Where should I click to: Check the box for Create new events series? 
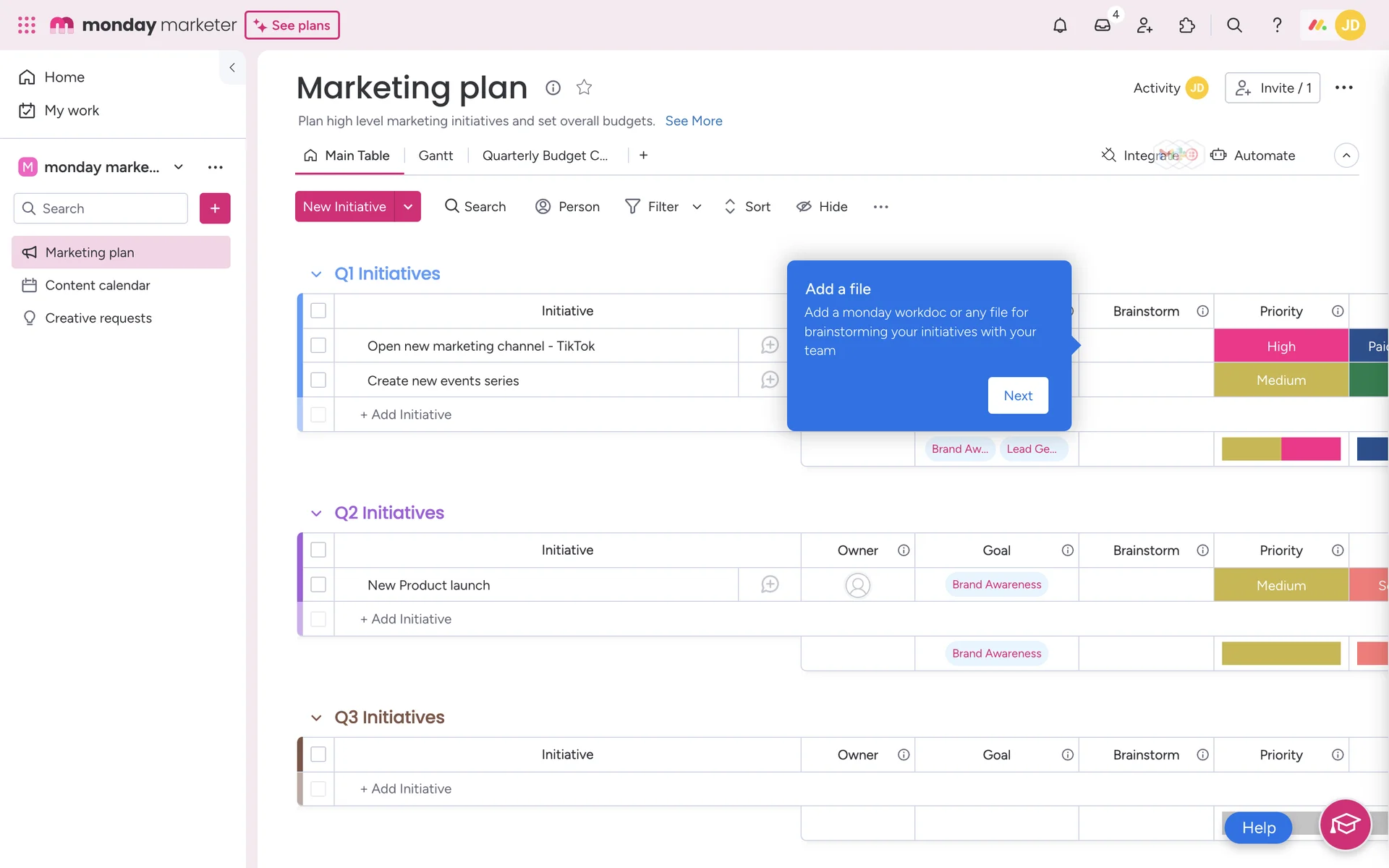[318, 380]
